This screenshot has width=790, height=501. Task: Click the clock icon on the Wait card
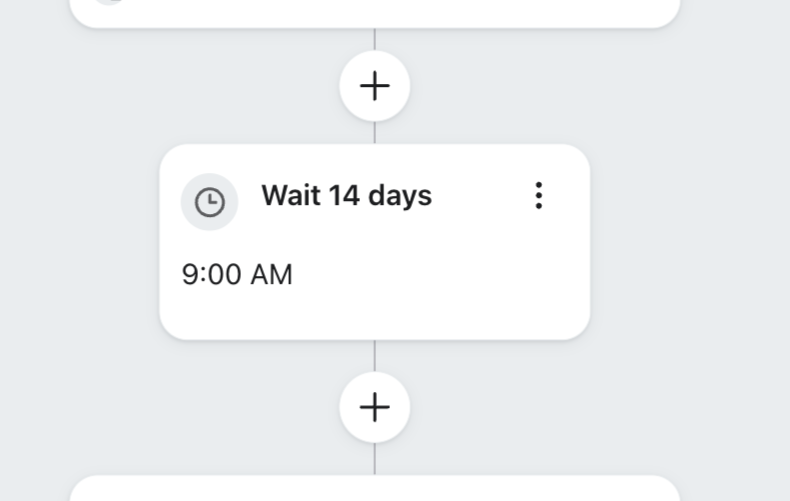[209, 202]
